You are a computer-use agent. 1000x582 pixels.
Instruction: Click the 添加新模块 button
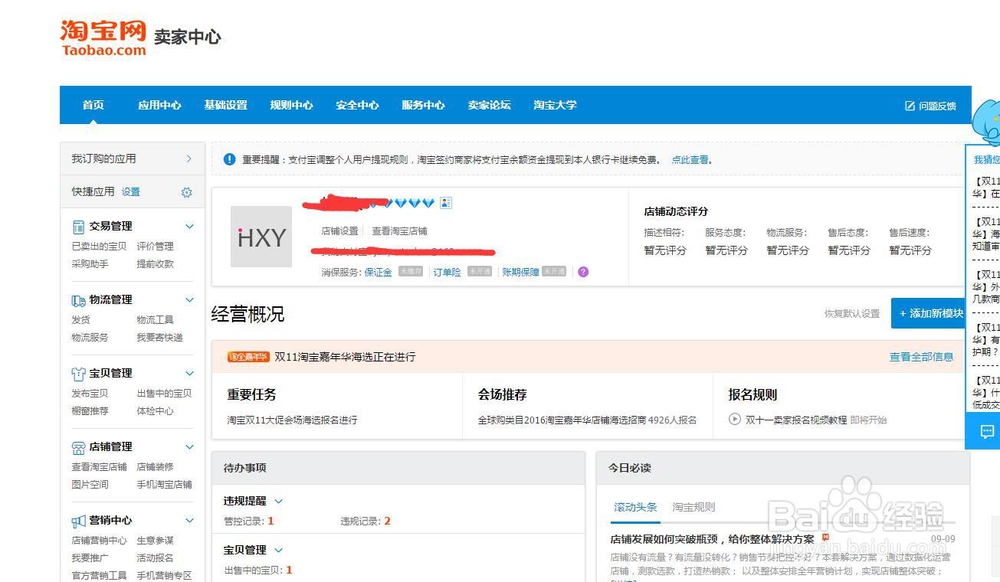[930, 314]
